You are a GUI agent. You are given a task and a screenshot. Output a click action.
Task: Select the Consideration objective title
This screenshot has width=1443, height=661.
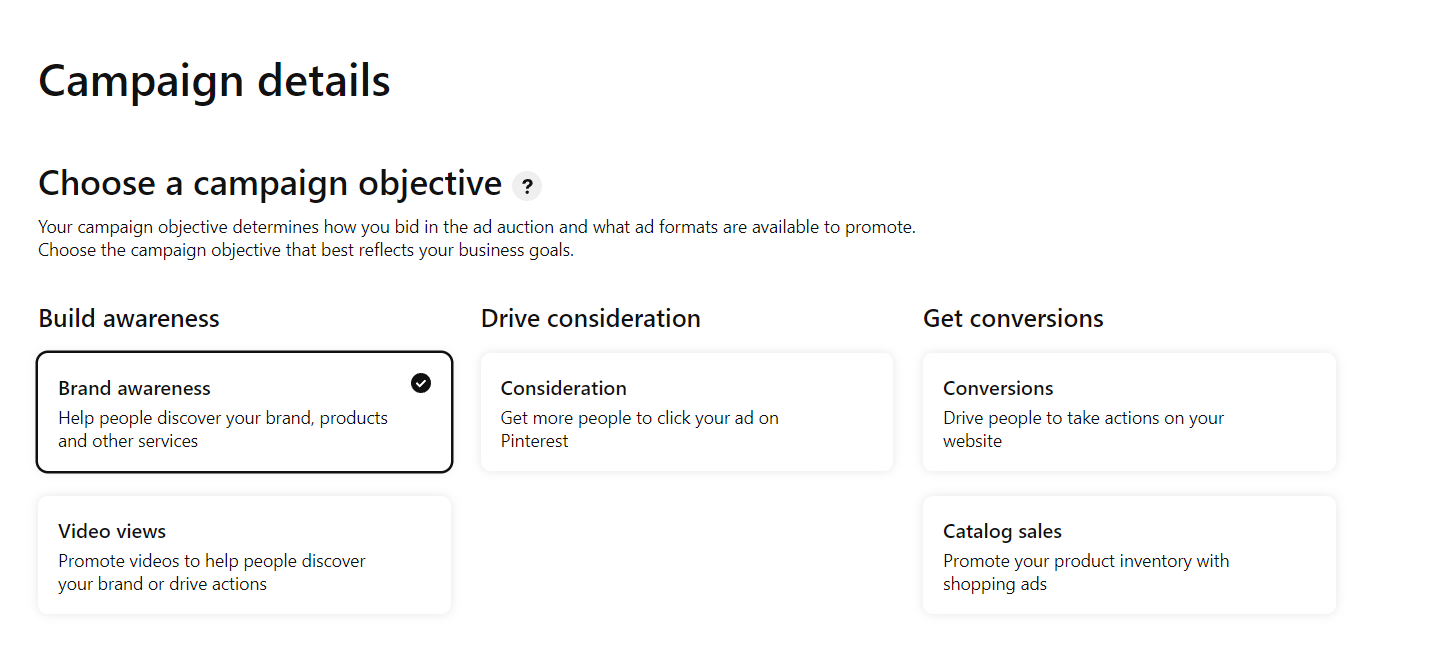click(x=563, y=388)
